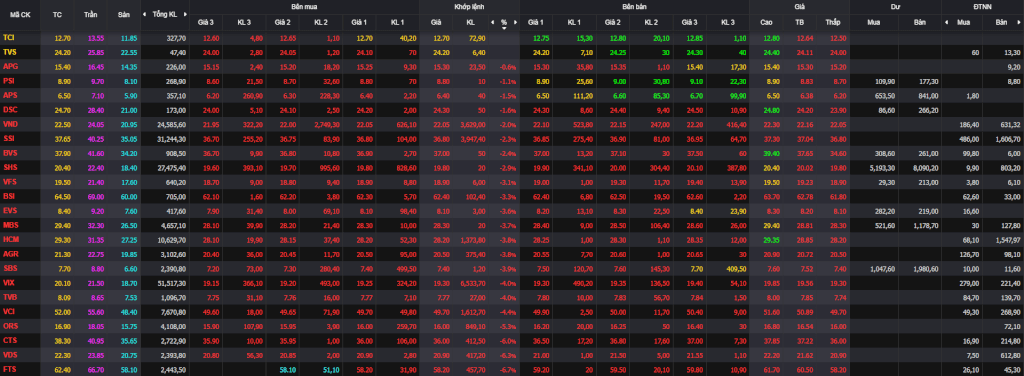Open the APS stock symbol
This screenshot has width=1024, height=376.
coord(10,95)
